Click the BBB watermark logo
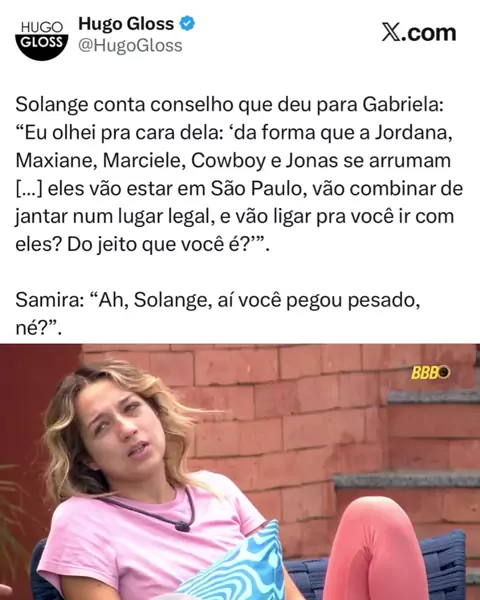Image resolution: width=480 pixels, height=600 pixels. tap(431, 372)
